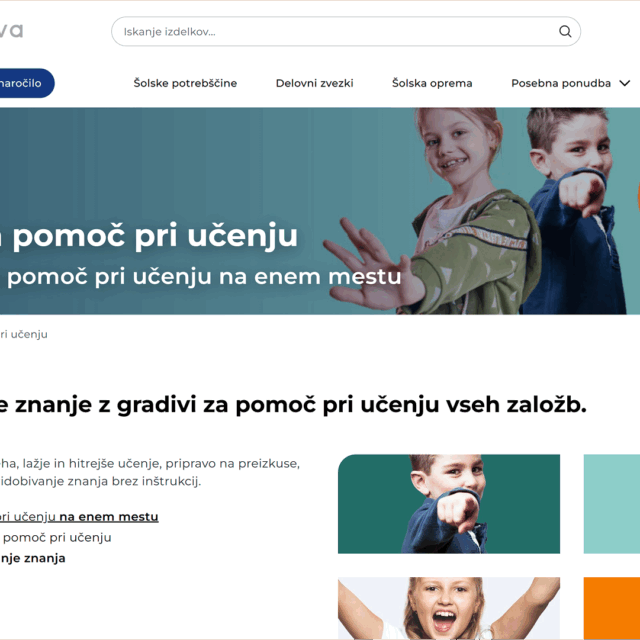Select the light teal tile

pos(611,504)
